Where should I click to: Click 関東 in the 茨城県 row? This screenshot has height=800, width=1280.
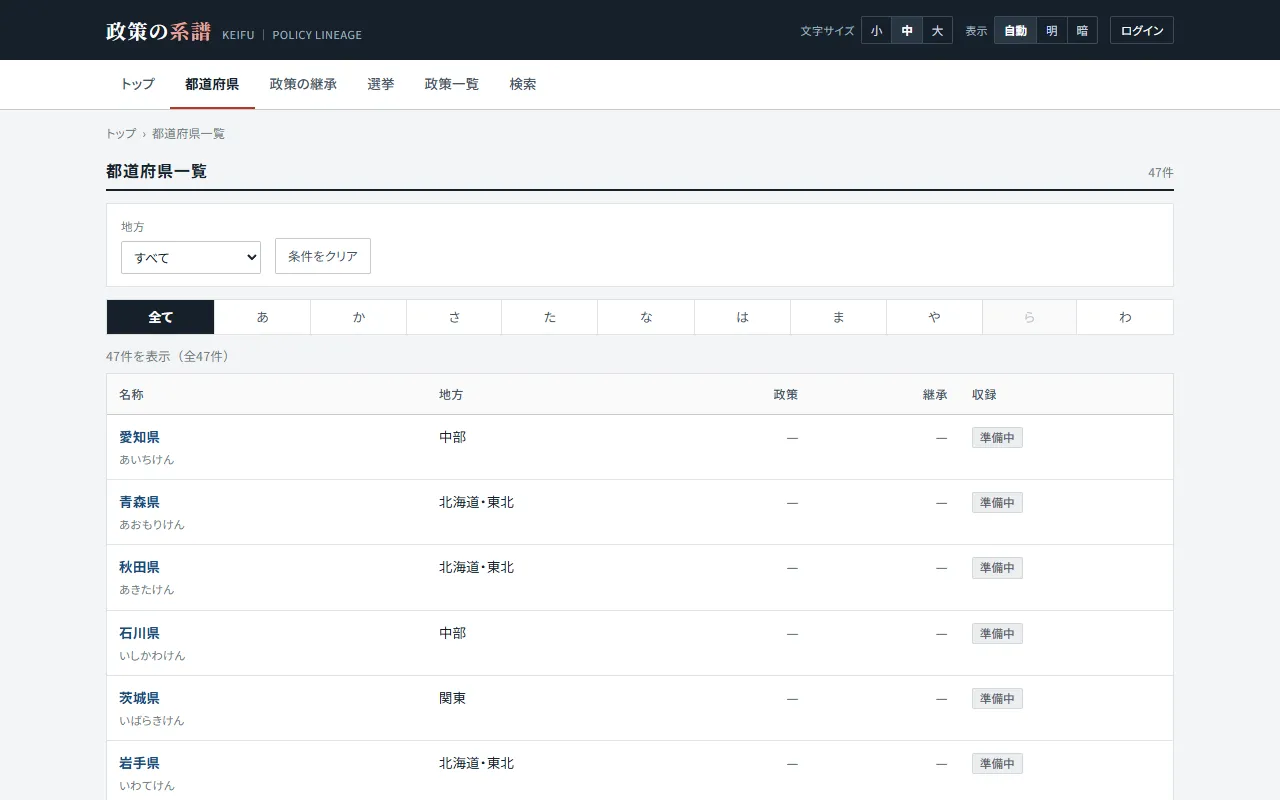(x=452, y=698)
